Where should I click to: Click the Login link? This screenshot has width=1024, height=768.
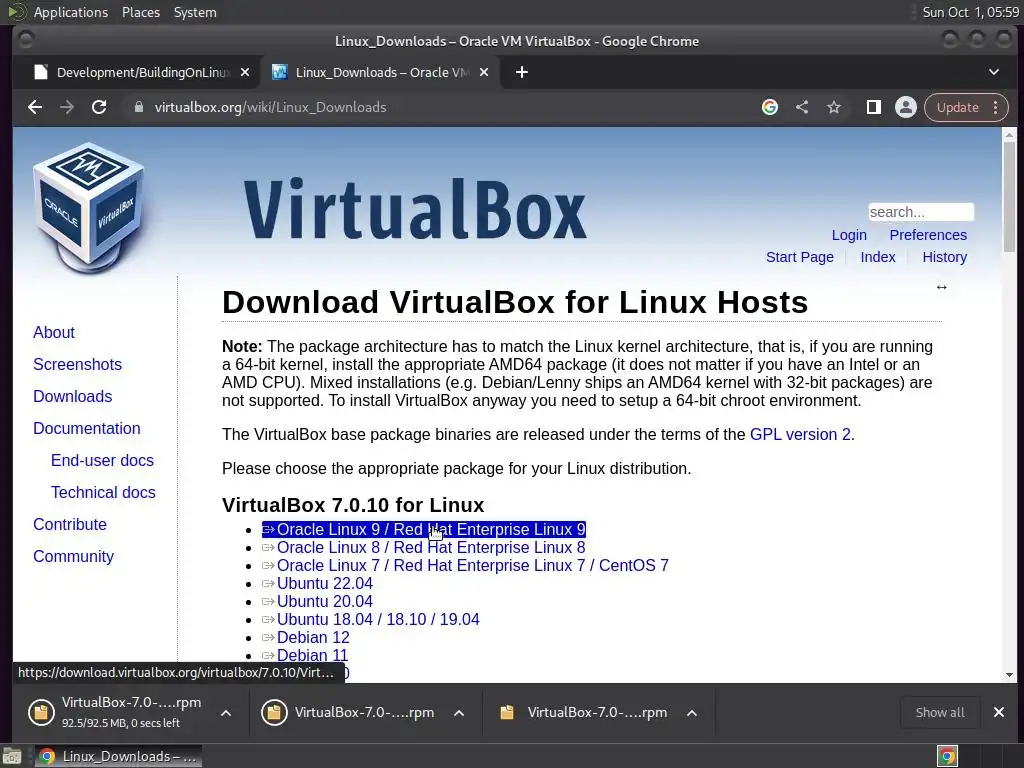849,235
